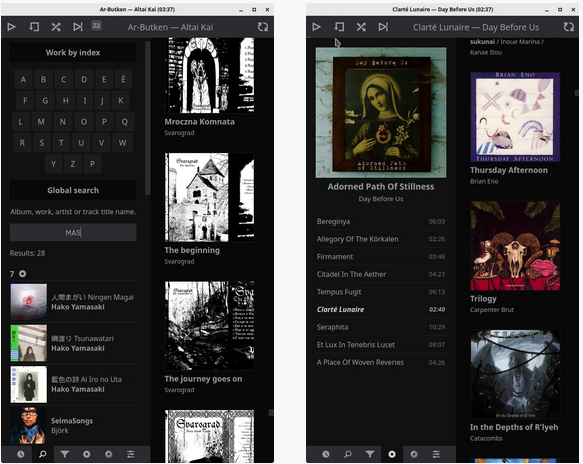The image size is (583, 464).
Task: Open Tsunawatari result by Hako Yamasaki
Action: (73, 343)
